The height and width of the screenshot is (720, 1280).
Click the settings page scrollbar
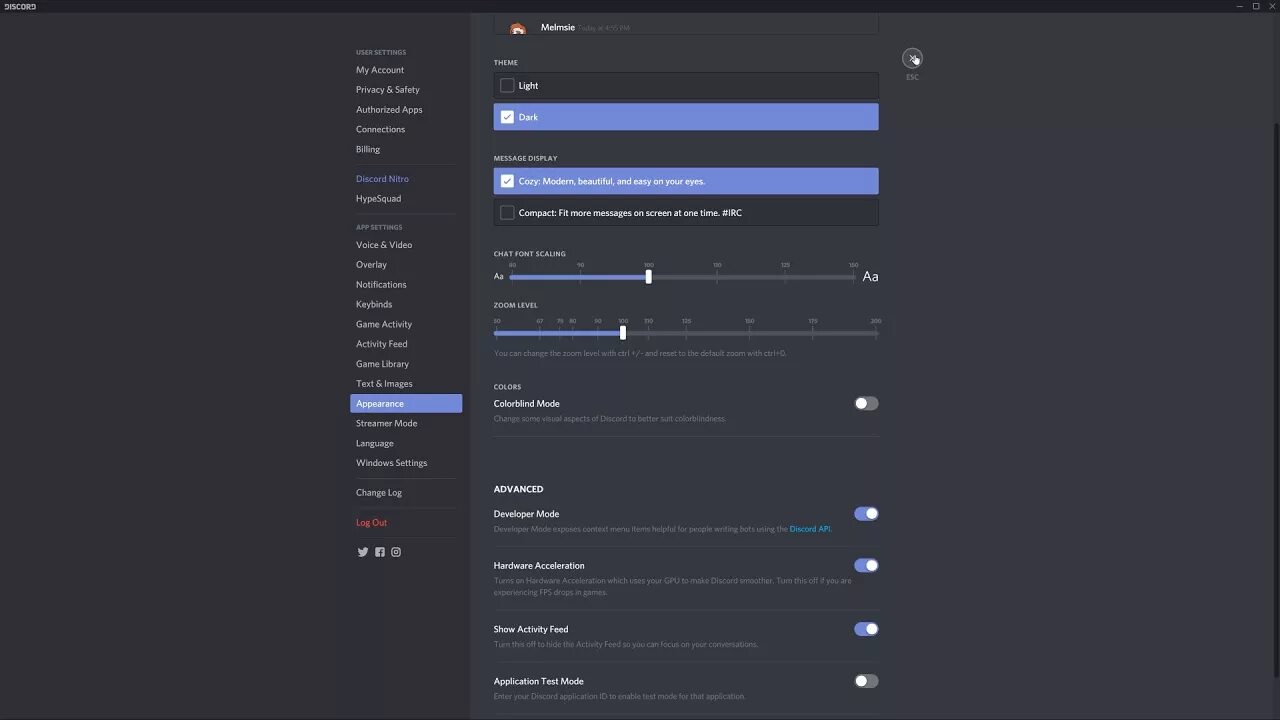[x=1275, y=400]
